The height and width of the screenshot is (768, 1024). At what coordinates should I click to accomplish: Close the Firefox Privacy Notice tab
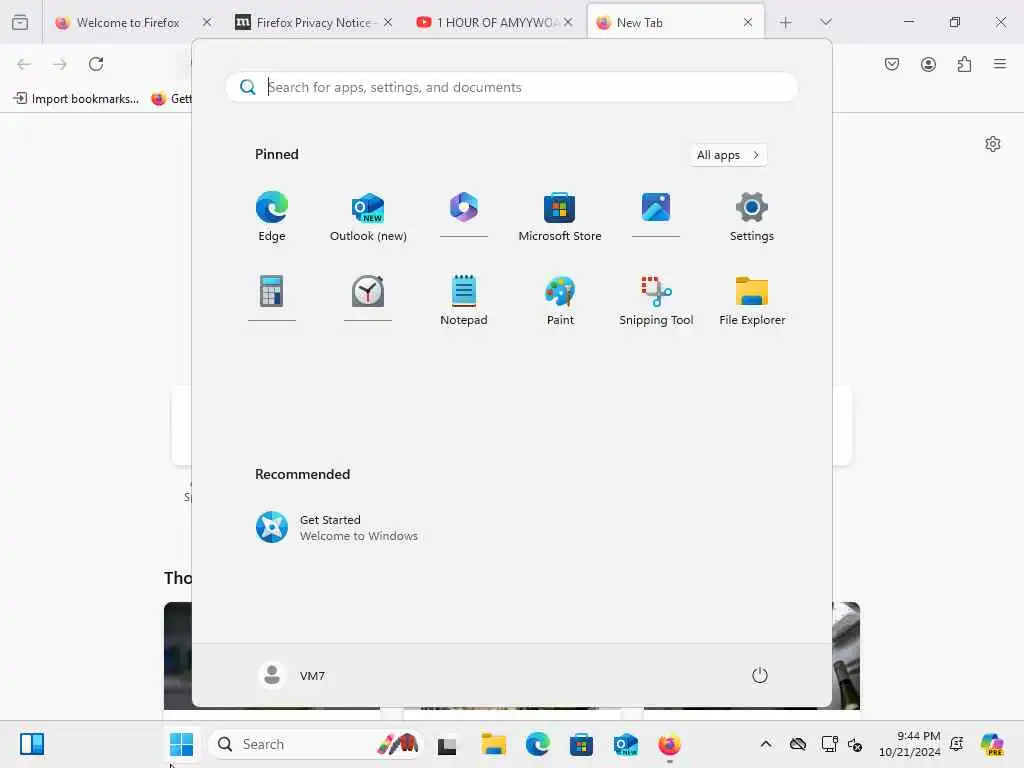pyautogui.click(x=388, y=22)
